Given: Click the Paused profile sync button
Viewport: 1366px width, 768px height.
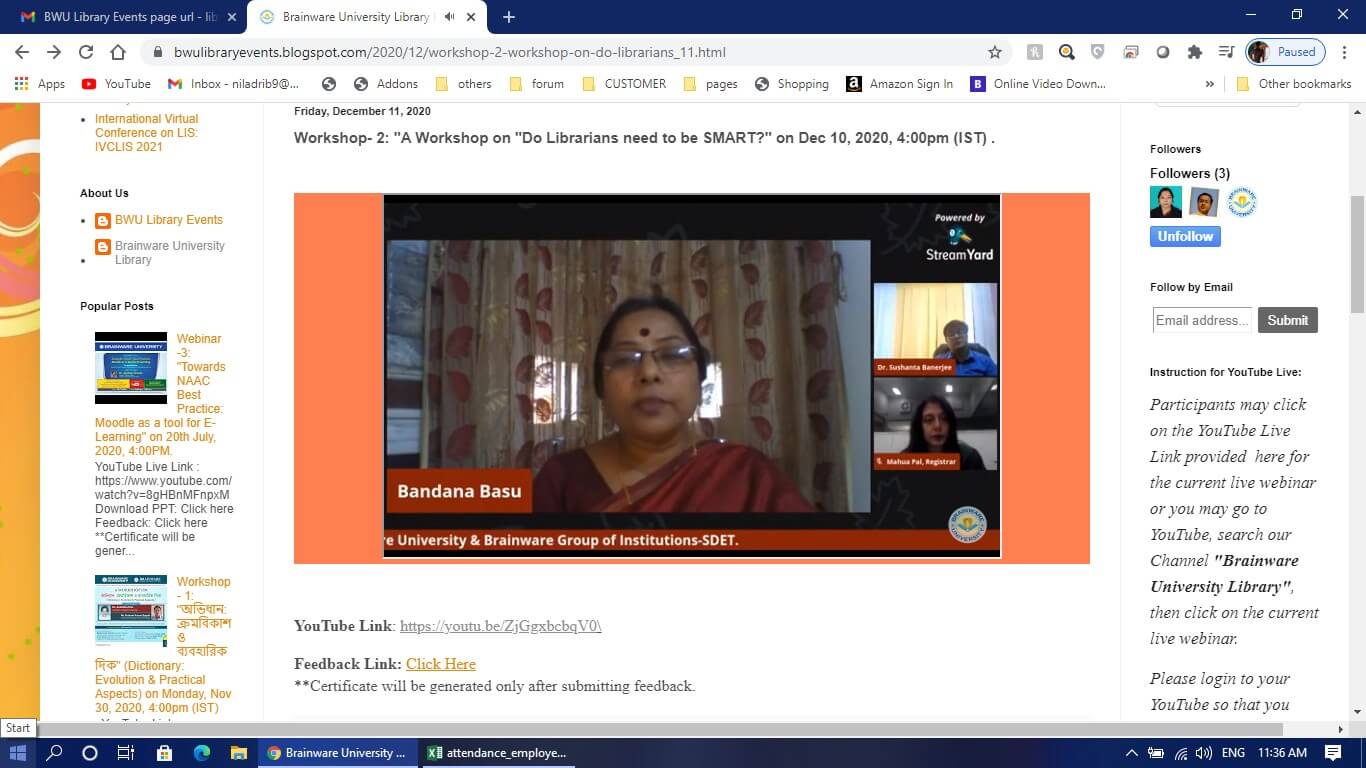Looking at the screenshot, I should 1286,52.
